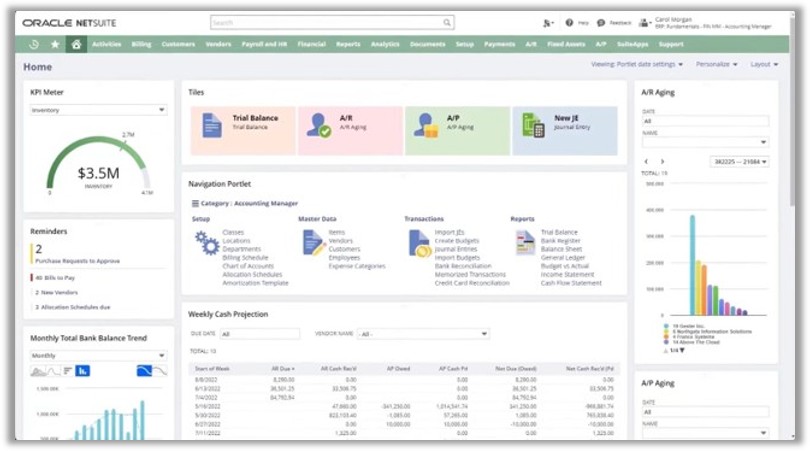Viewport: 810px width, 451px height.
Task: Open the A/R Aging tile icon
Action: [318, 126]
